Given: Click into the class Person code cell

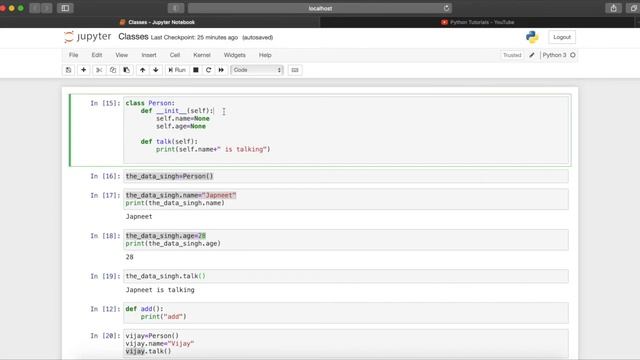Looking at the screenshot, I should (346, 130).
